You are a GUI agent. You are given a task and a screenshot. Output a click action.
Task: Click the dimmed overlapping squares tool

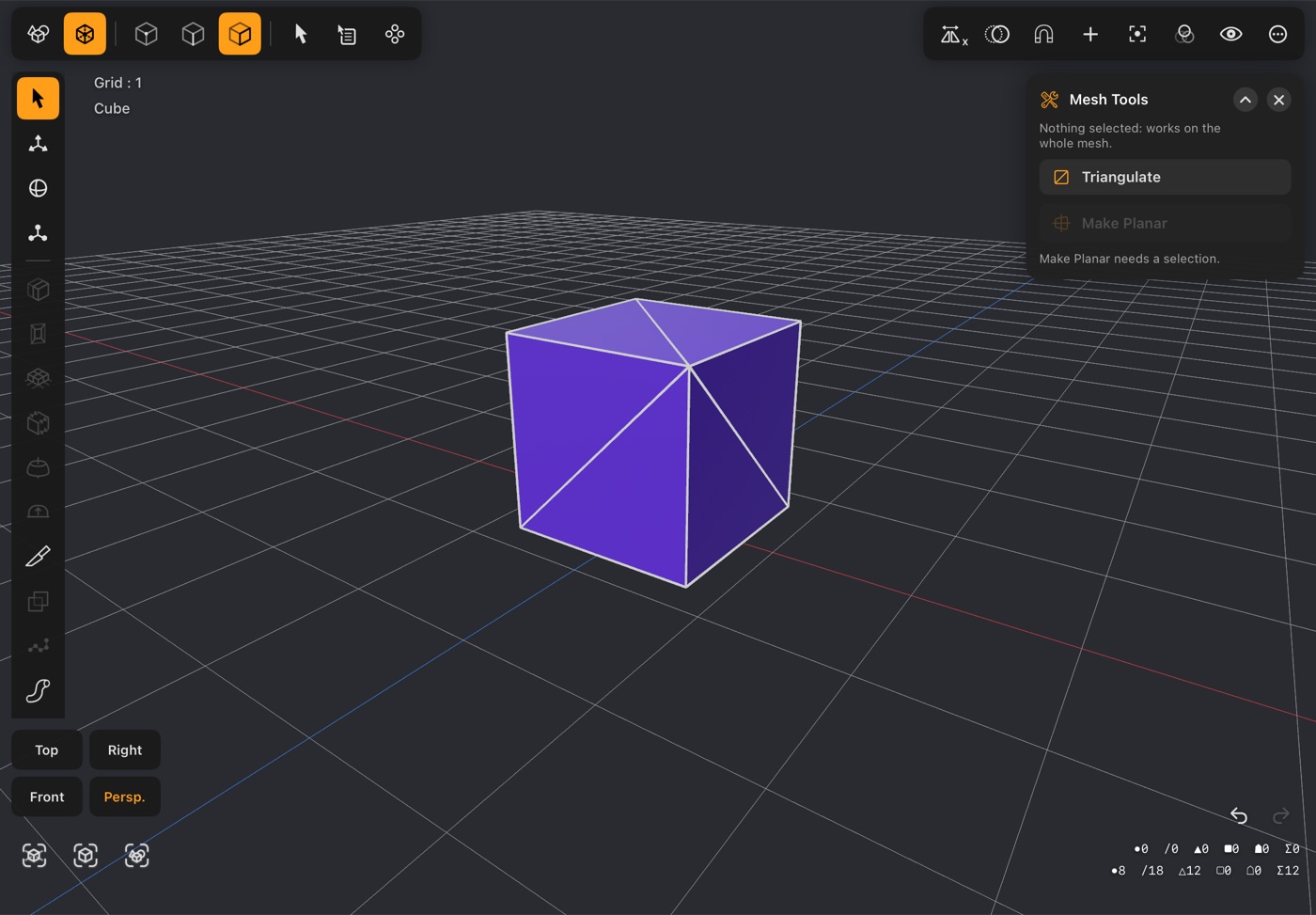pyautogui.click(x=38, y=601)
